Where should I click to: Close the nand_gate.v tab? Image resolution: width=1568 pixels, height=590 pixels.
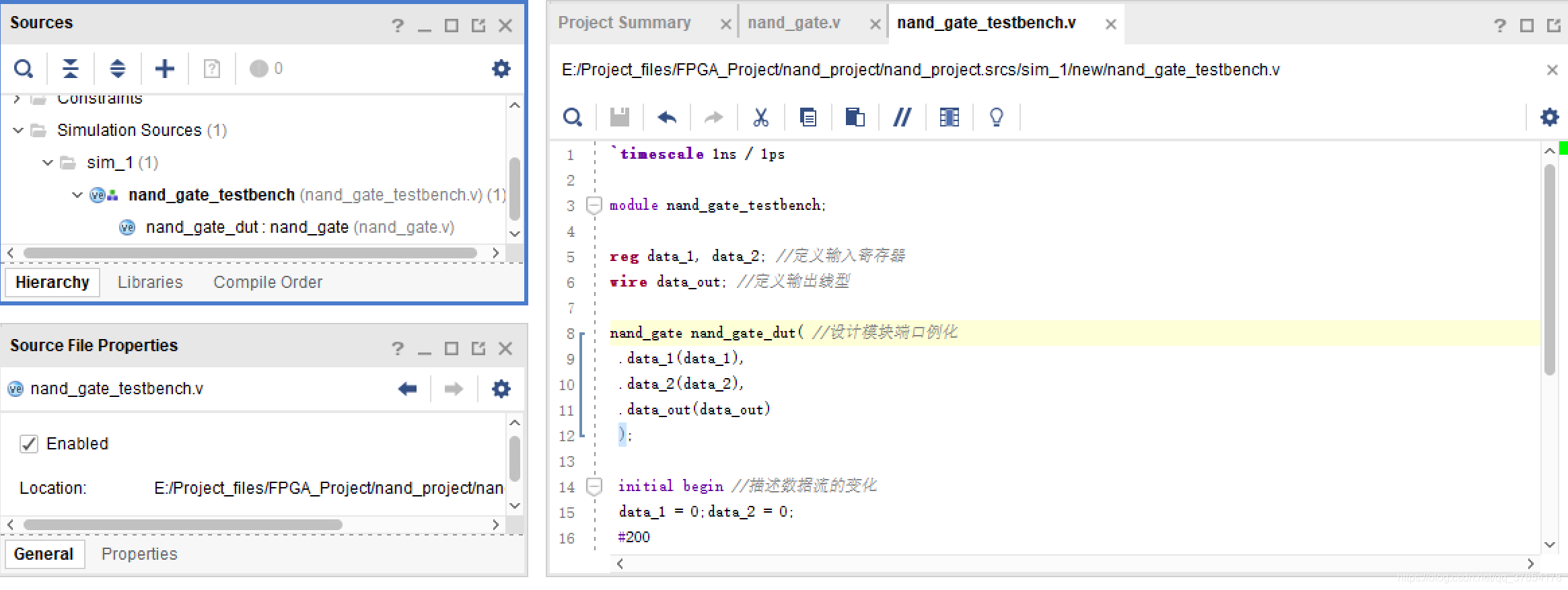875,25
